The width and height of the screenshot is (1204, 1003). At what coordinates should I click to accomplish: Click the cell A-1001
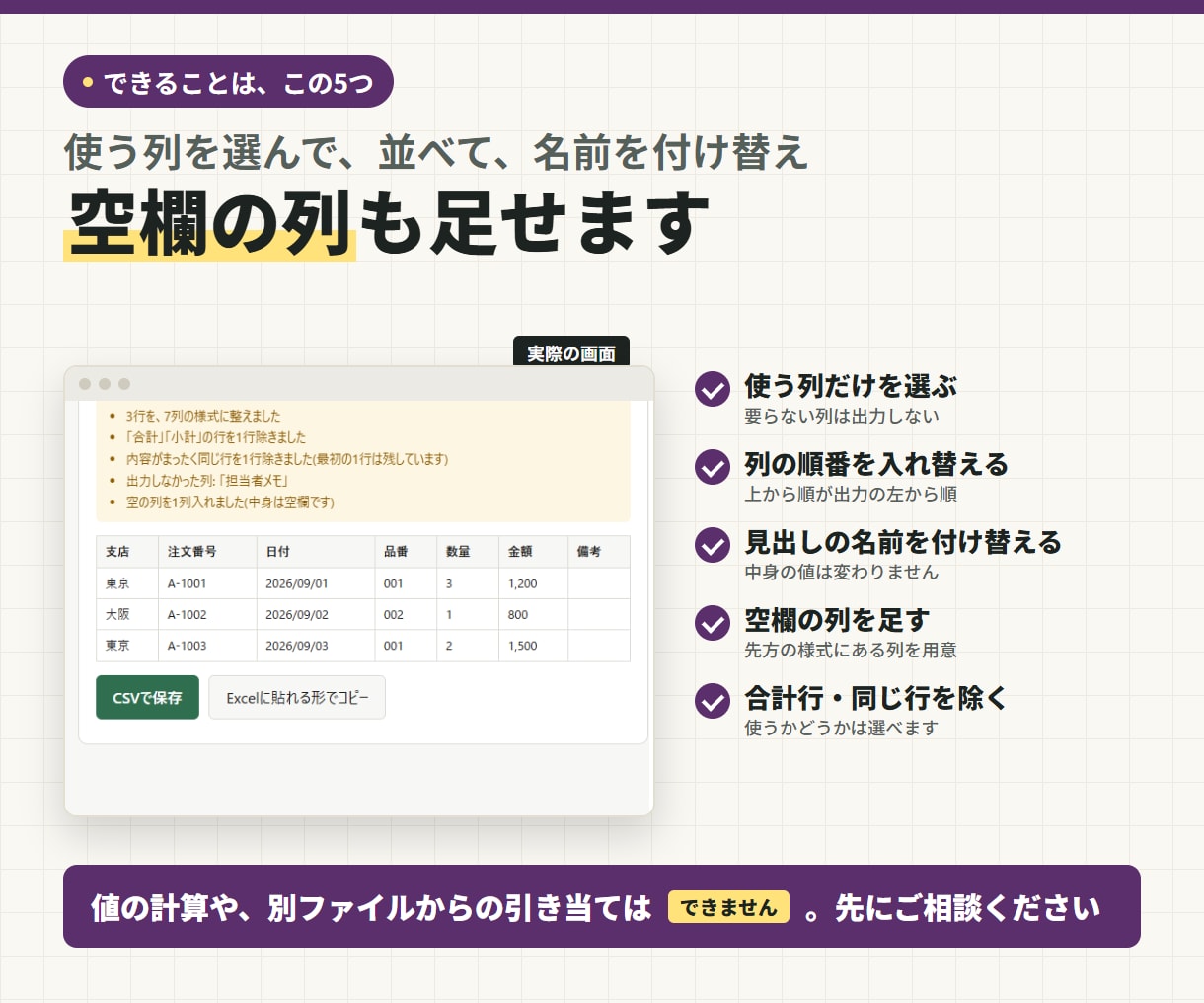point(207,583)
